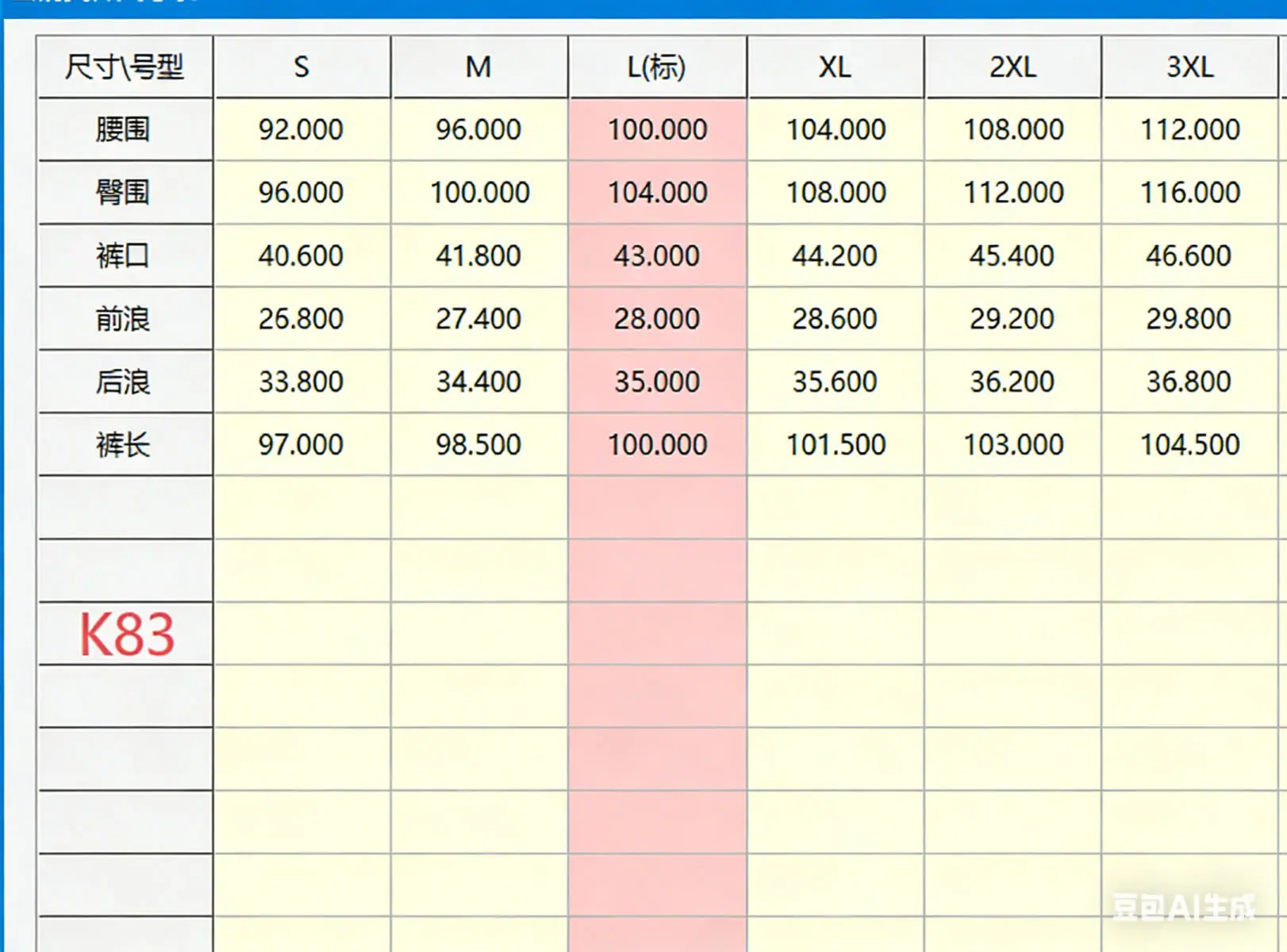This screenshot has height=952, width=1287.
Task: Choose the 前浪 cell reading 29.800
Action: click(x=1190, y=319)
